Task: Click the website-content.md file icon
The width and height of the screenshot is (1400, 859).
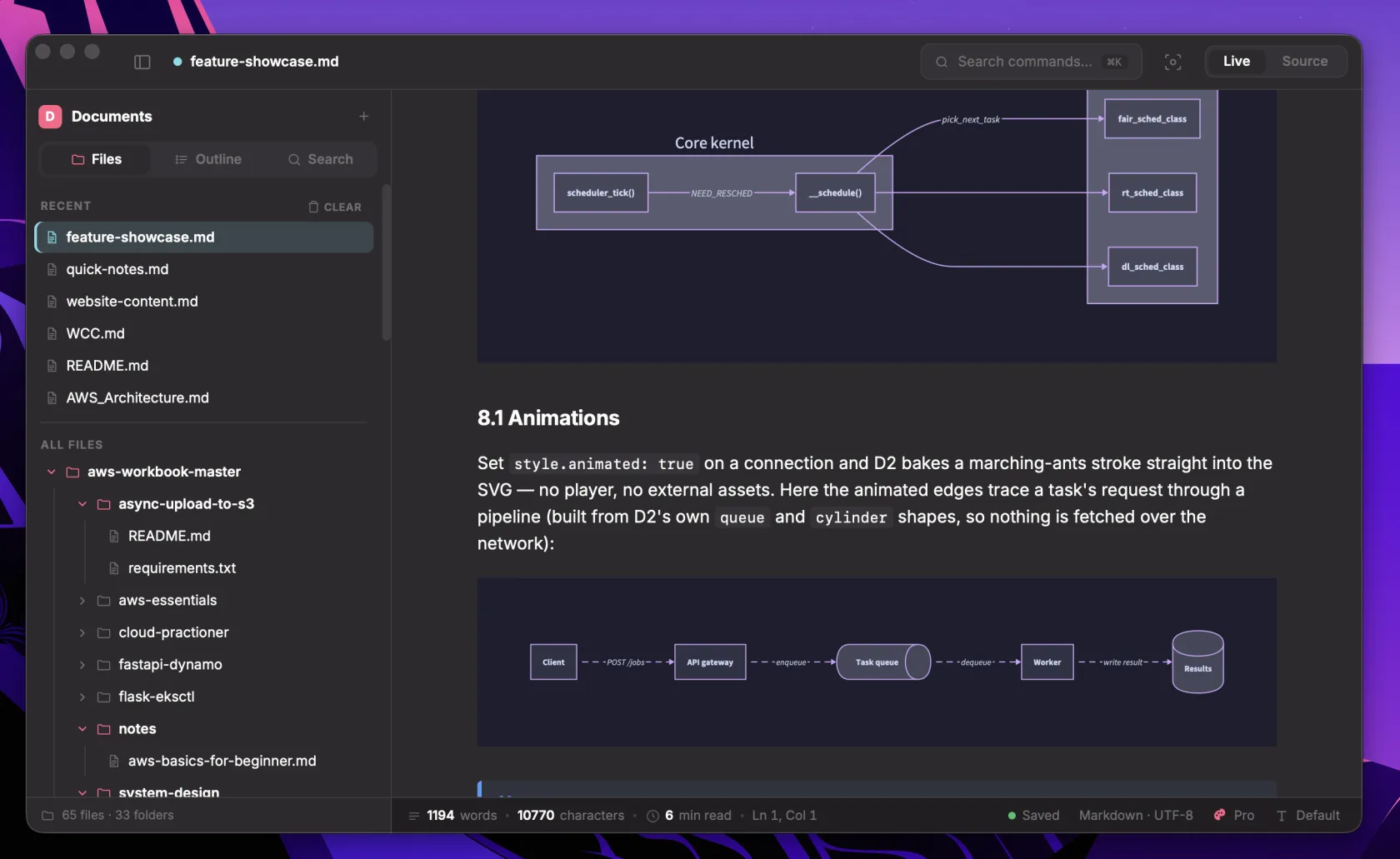Action: tap(52, 302)
